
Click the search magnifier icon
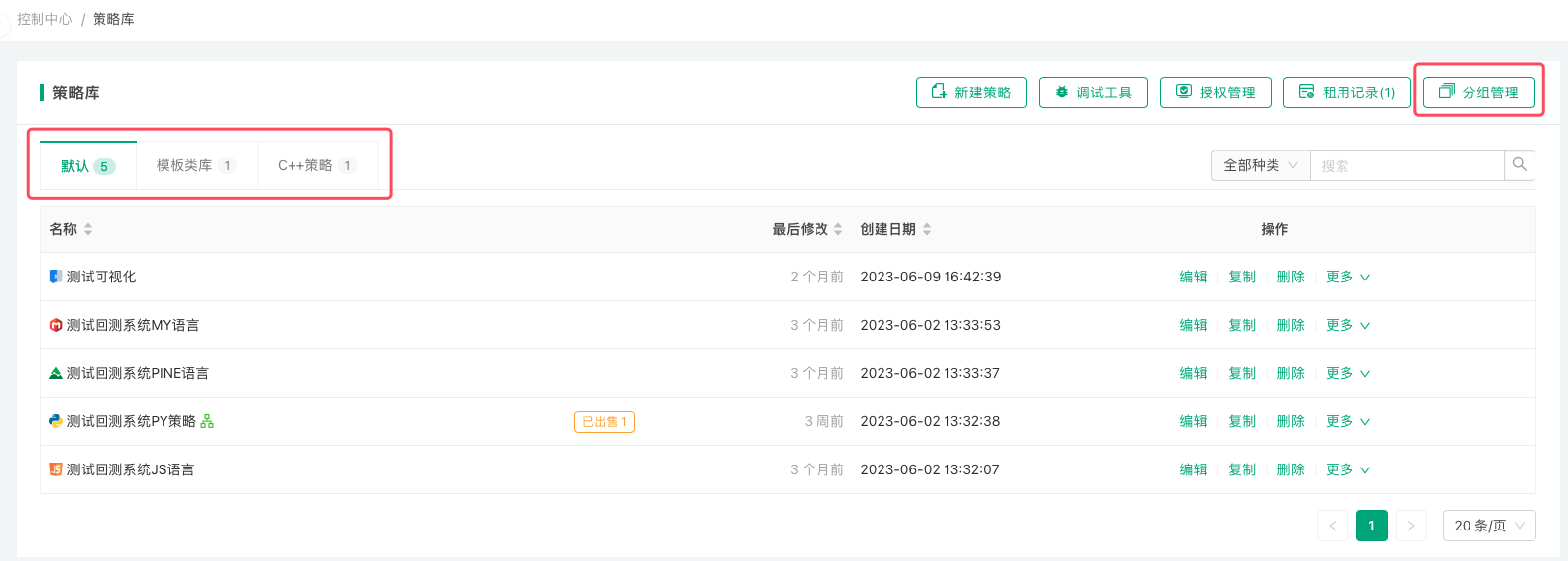[1520, 165]
